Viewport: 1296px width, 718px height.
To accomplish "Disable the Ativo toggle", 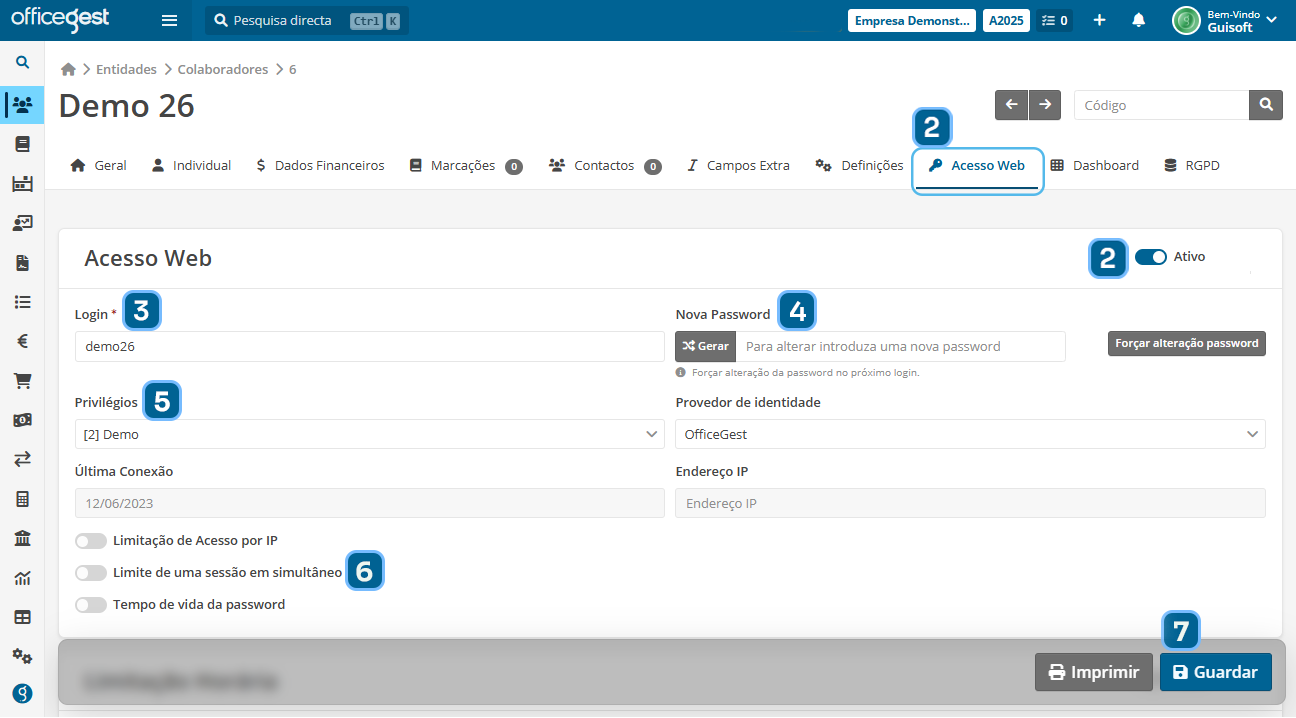I will pos(1150,257).
